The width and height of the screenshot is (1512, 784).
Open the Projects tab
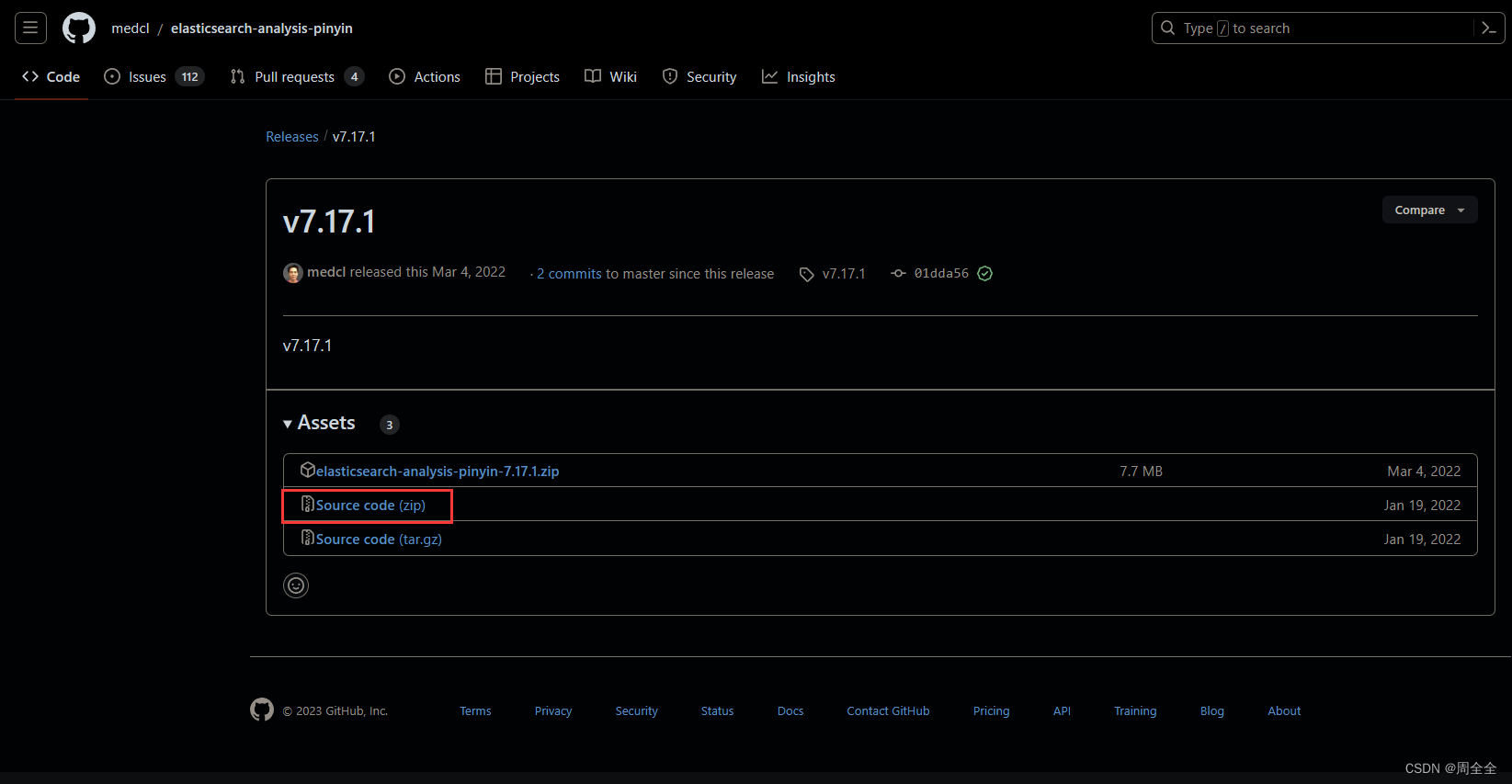pos(523,77)
